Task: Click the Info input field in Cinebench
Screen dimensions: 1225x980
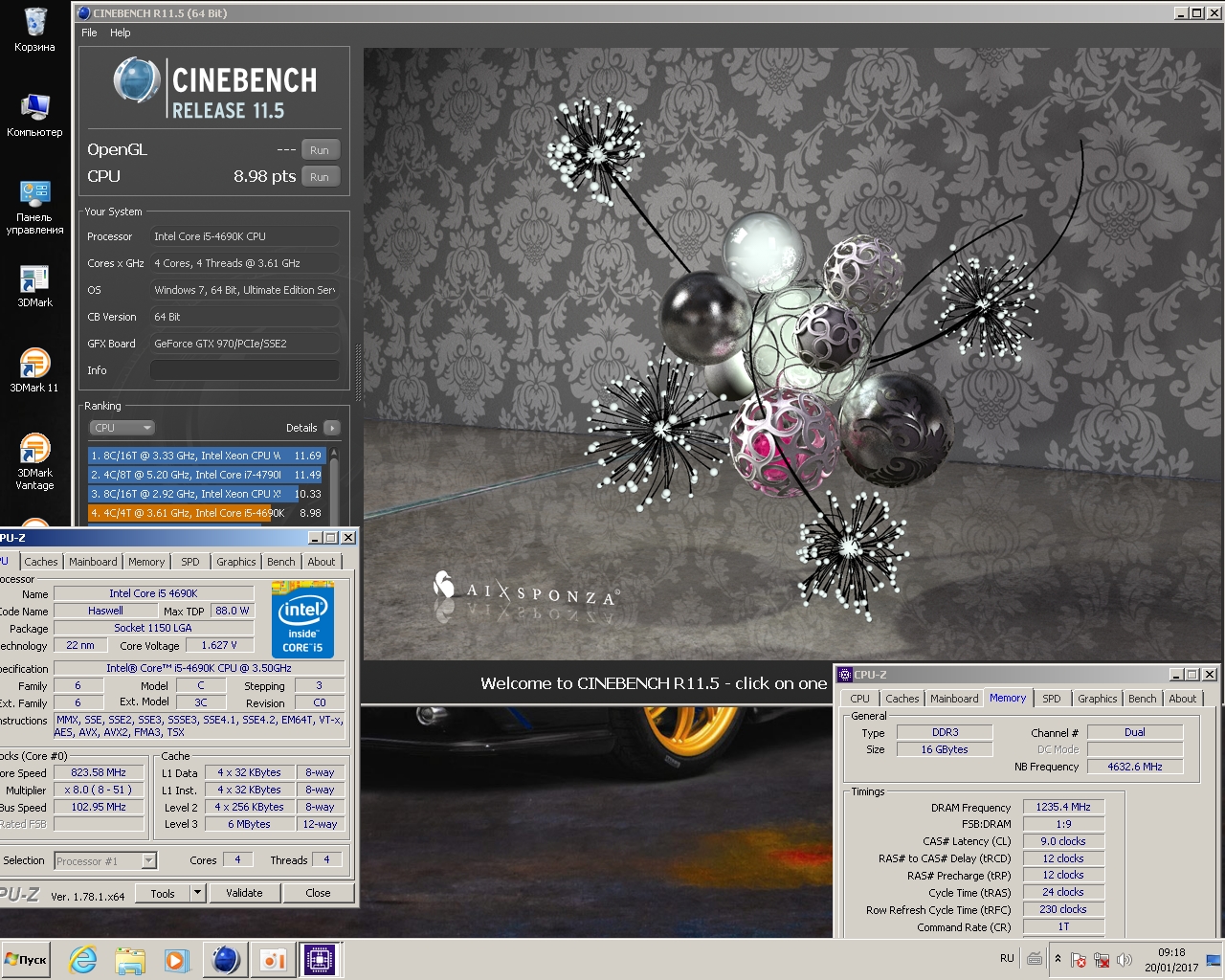Action: click(245, 370)
